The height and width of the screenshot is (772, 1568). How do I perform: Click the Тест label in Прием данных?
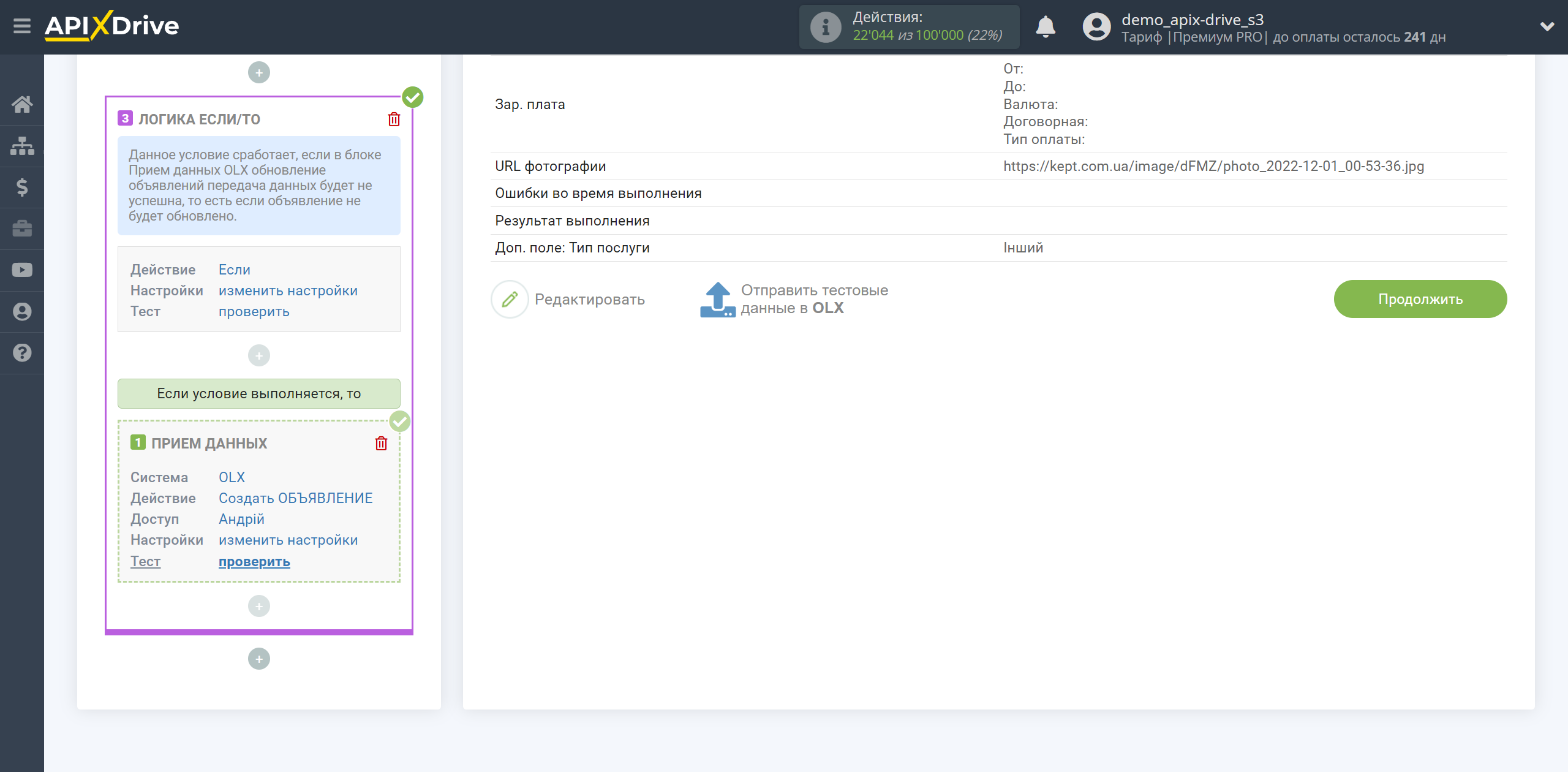[146, 561]
